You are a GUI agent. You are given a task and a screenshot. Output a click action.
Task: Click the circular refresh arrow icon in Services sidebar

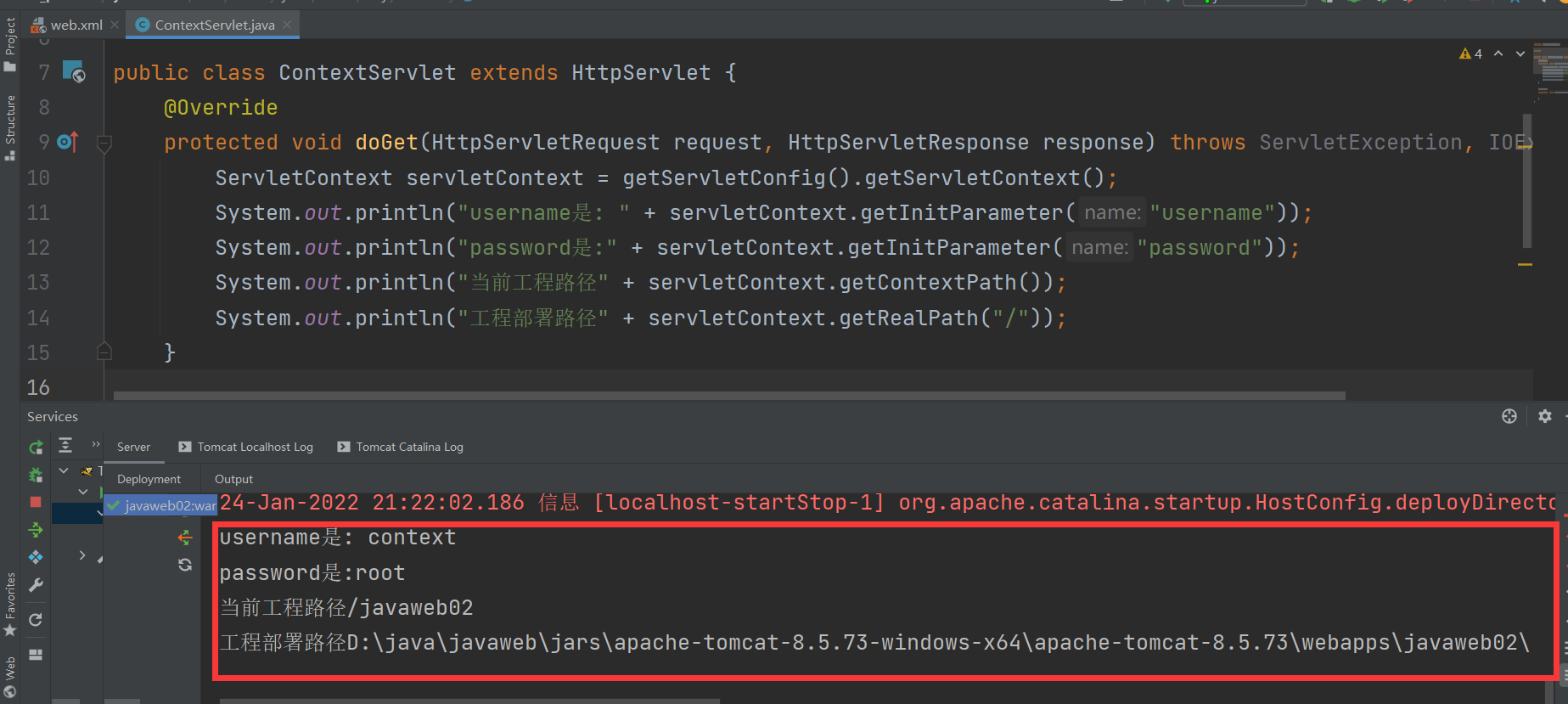tap(36, 620)
